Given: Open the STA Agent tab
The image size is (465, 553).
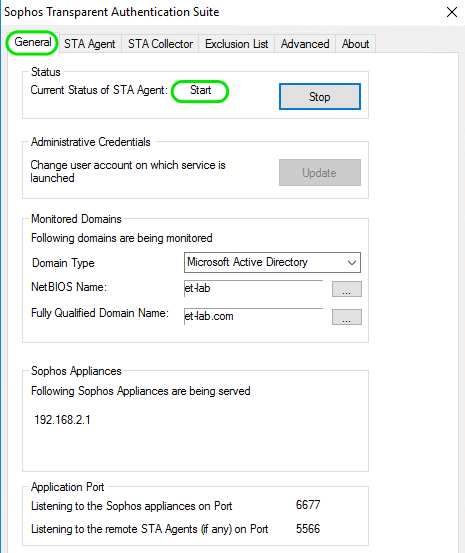Looking at the screenshot, I should pos(90,44).
